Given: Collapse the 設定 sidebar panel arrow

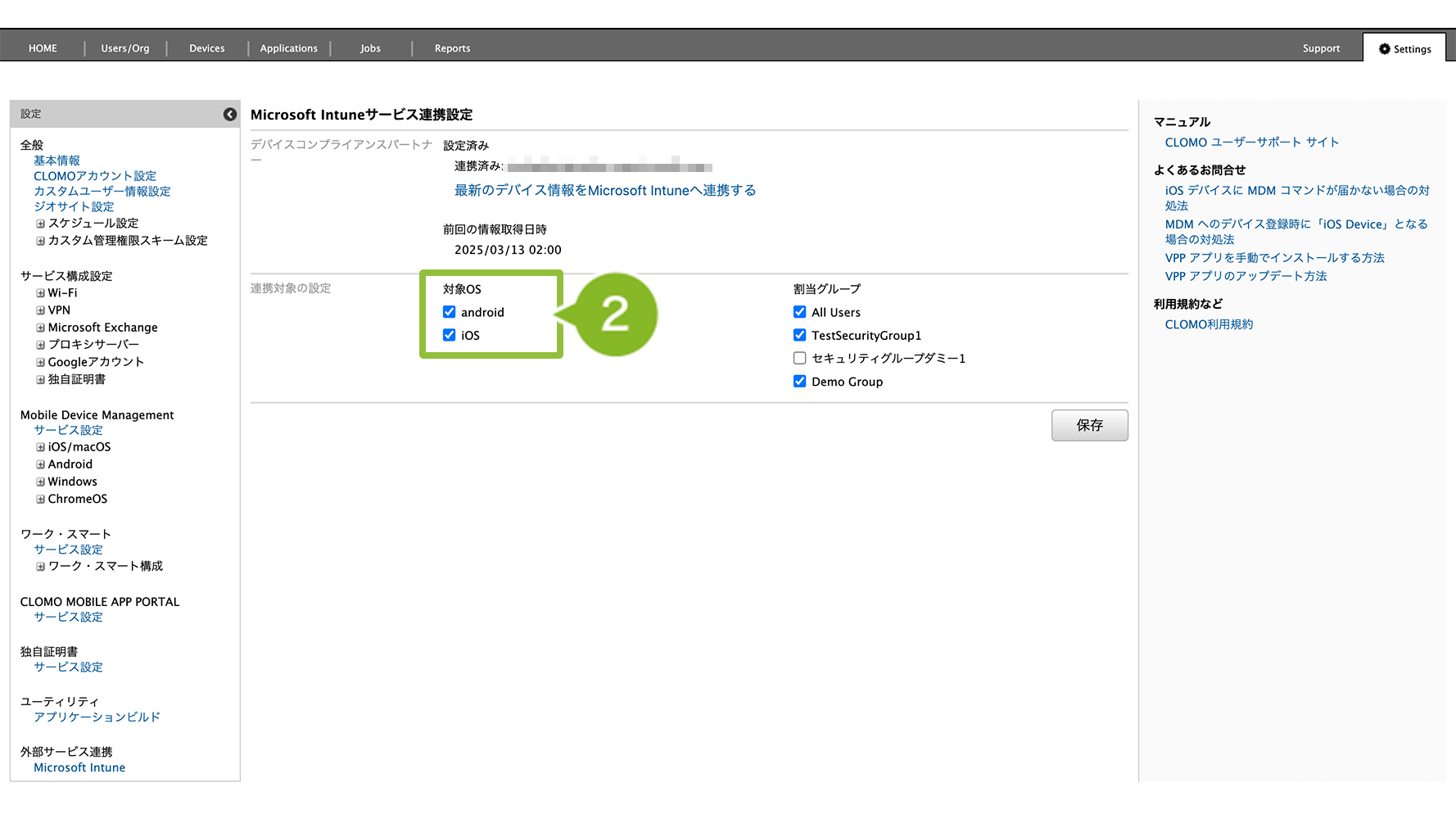Looking at the screenshot, I should click(x=230, y=114).
